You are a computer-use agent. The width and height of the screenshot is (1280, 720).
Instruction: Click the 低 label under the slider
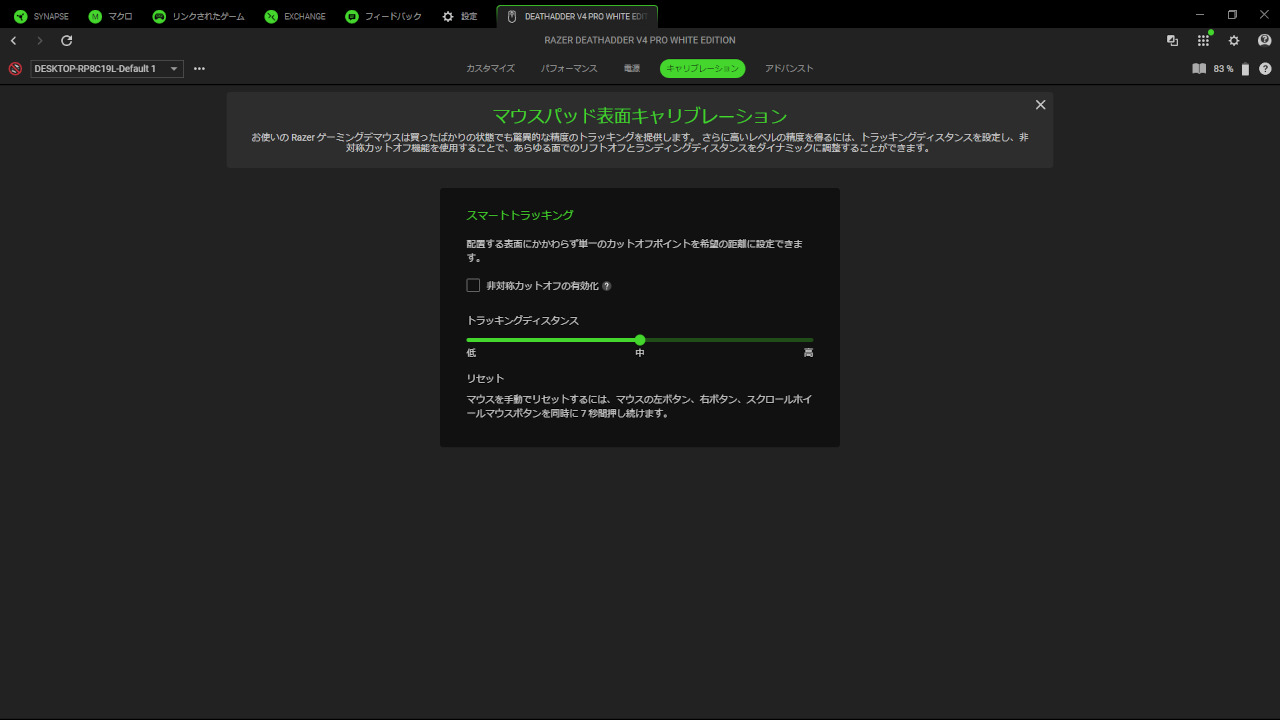point(471,353)
